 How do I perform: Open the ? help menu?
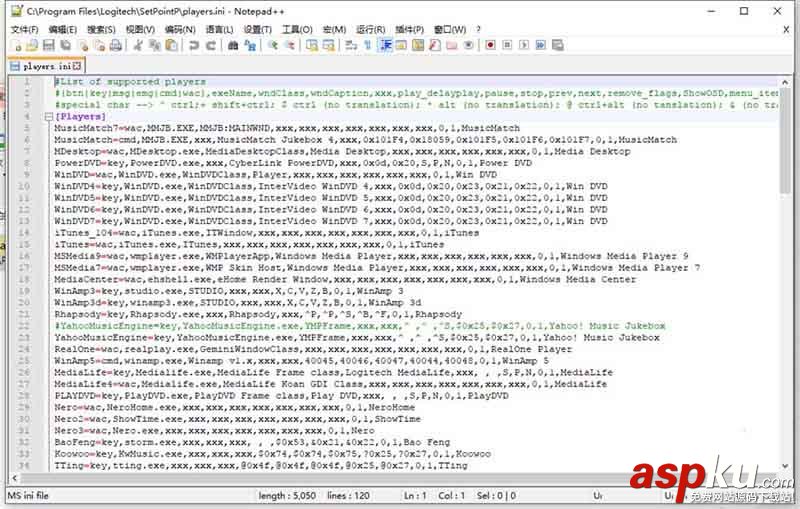pos(478,30)
